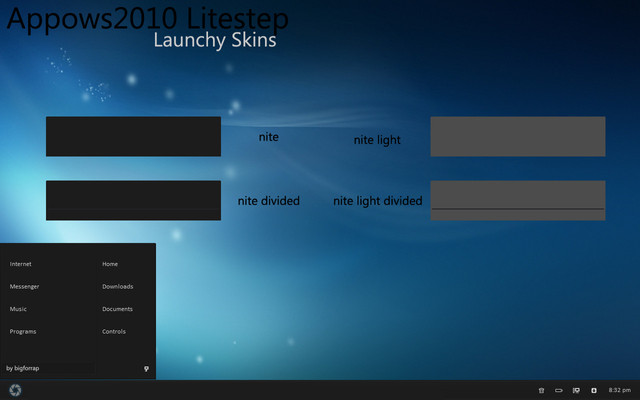Click the 'nite light divided' label
Viewport: 640px width, 400px height.
tap(378, 201)
